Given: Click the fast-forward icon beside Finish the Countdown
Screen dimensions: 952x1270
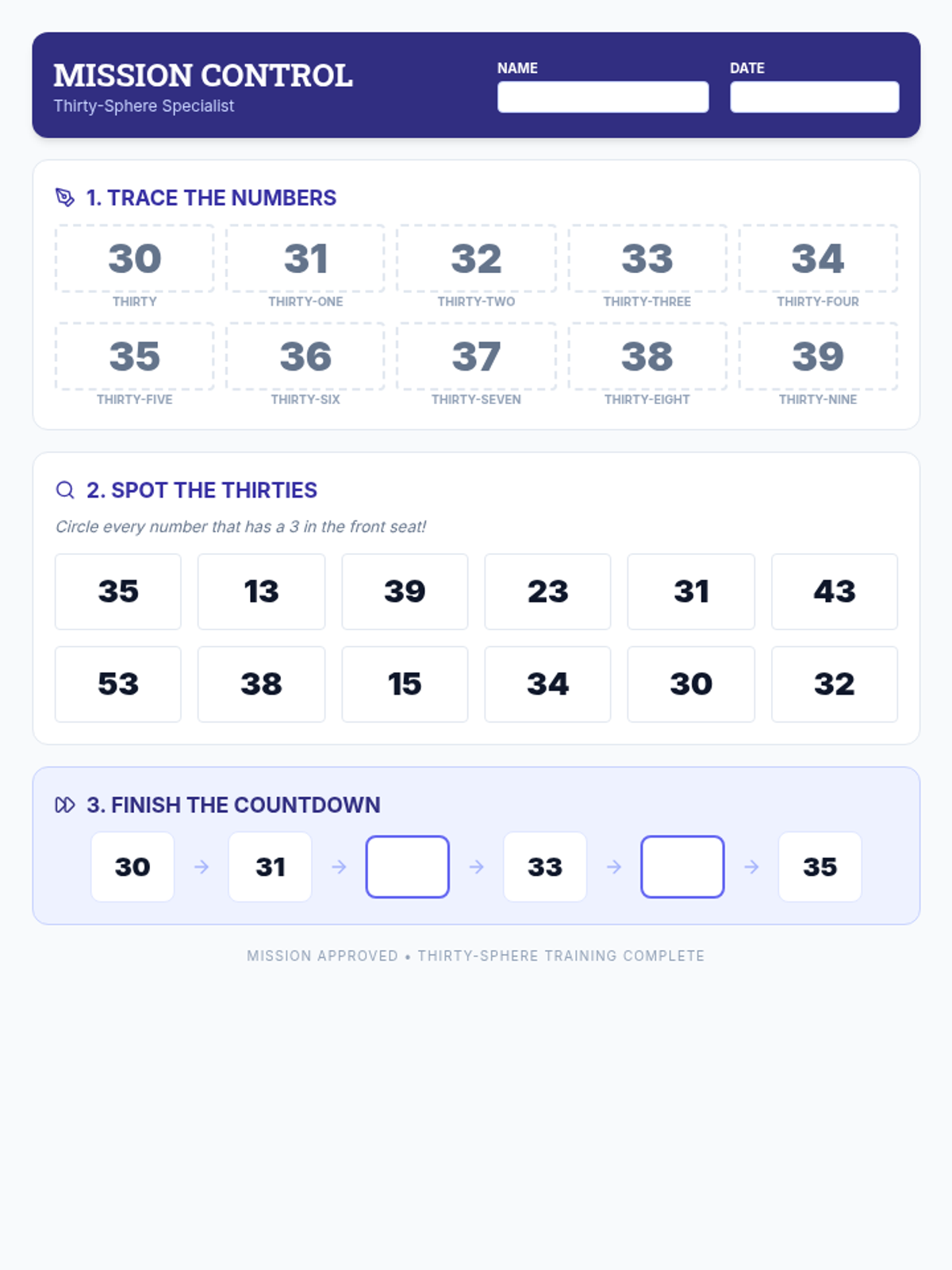Looking at the screenshot, I should pyautogui.click(x=65, y=805).
